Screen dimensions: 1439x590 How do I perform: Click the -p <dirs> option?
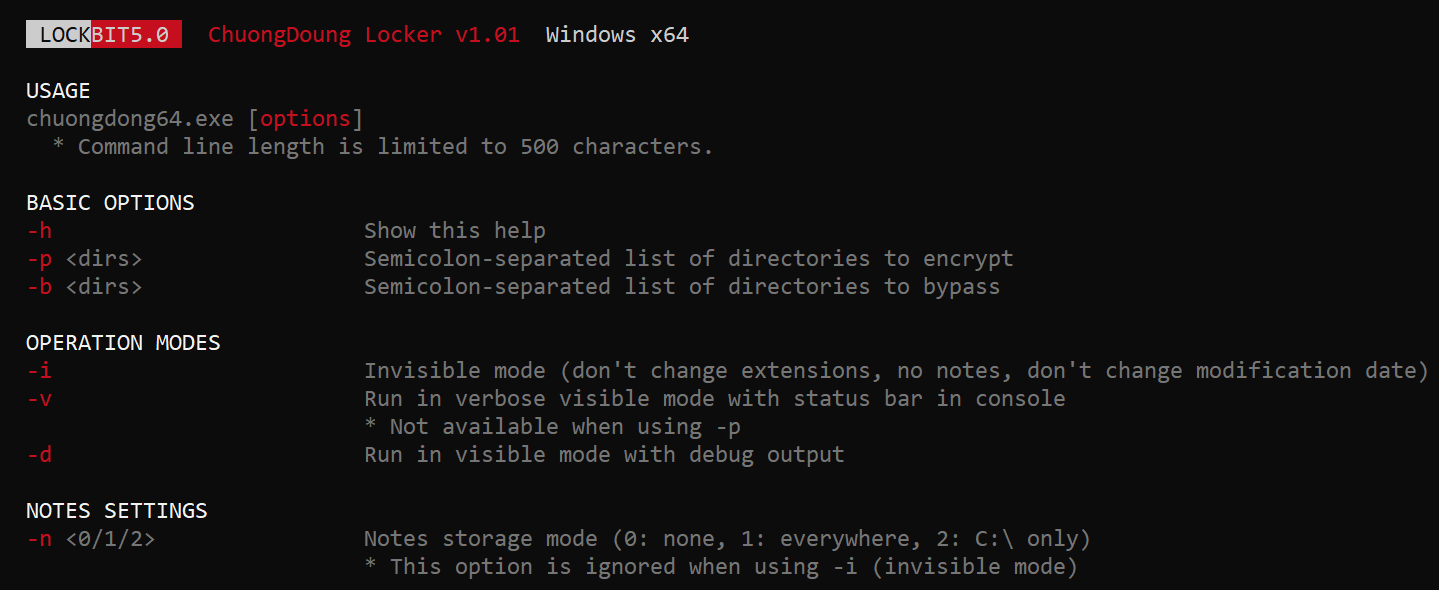(x=84, y=259)
